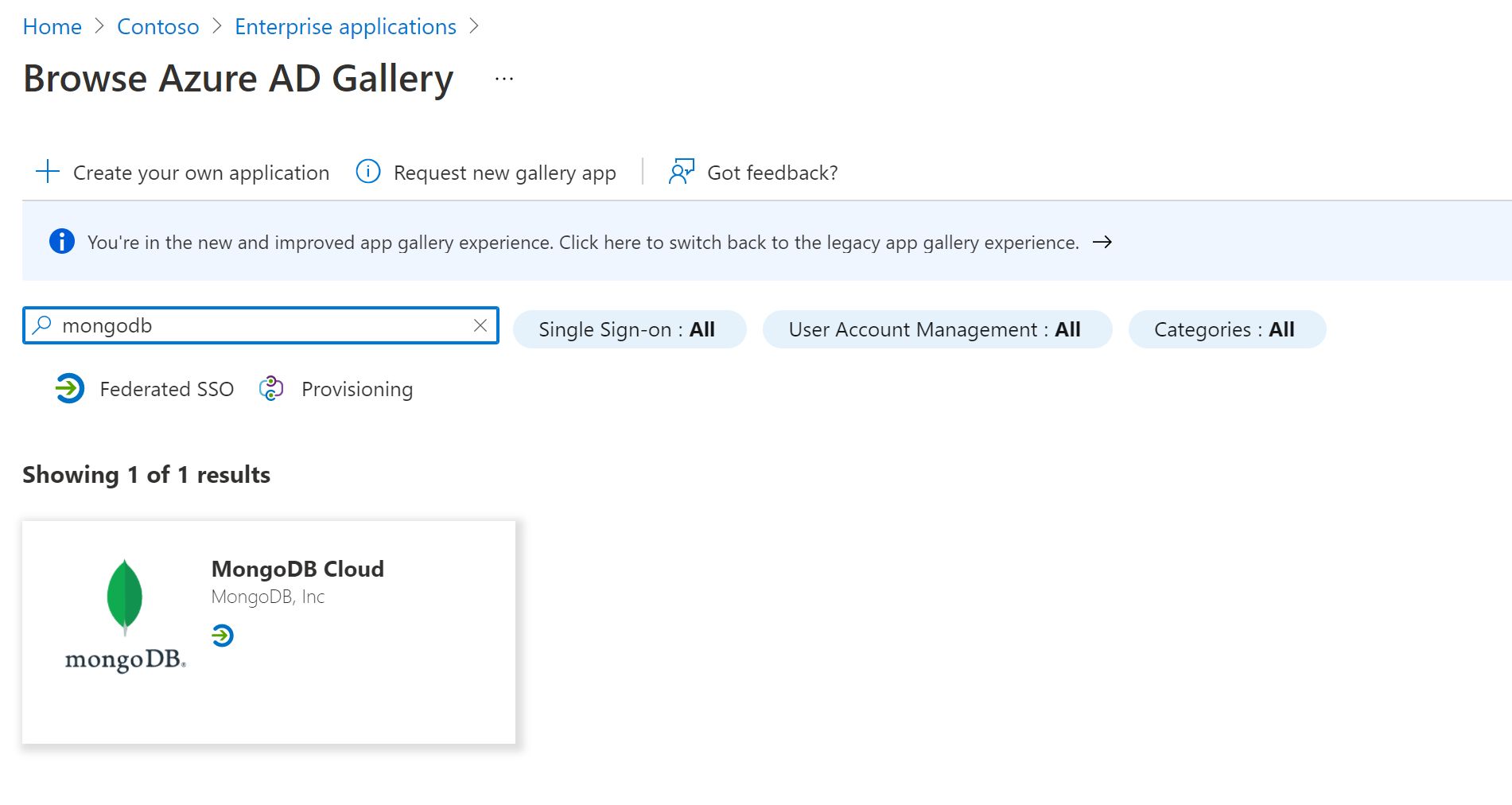The width and height of the screenshot is (1512, 805).
Task: Click the plus icon for Create application
Action: (48, 172)
